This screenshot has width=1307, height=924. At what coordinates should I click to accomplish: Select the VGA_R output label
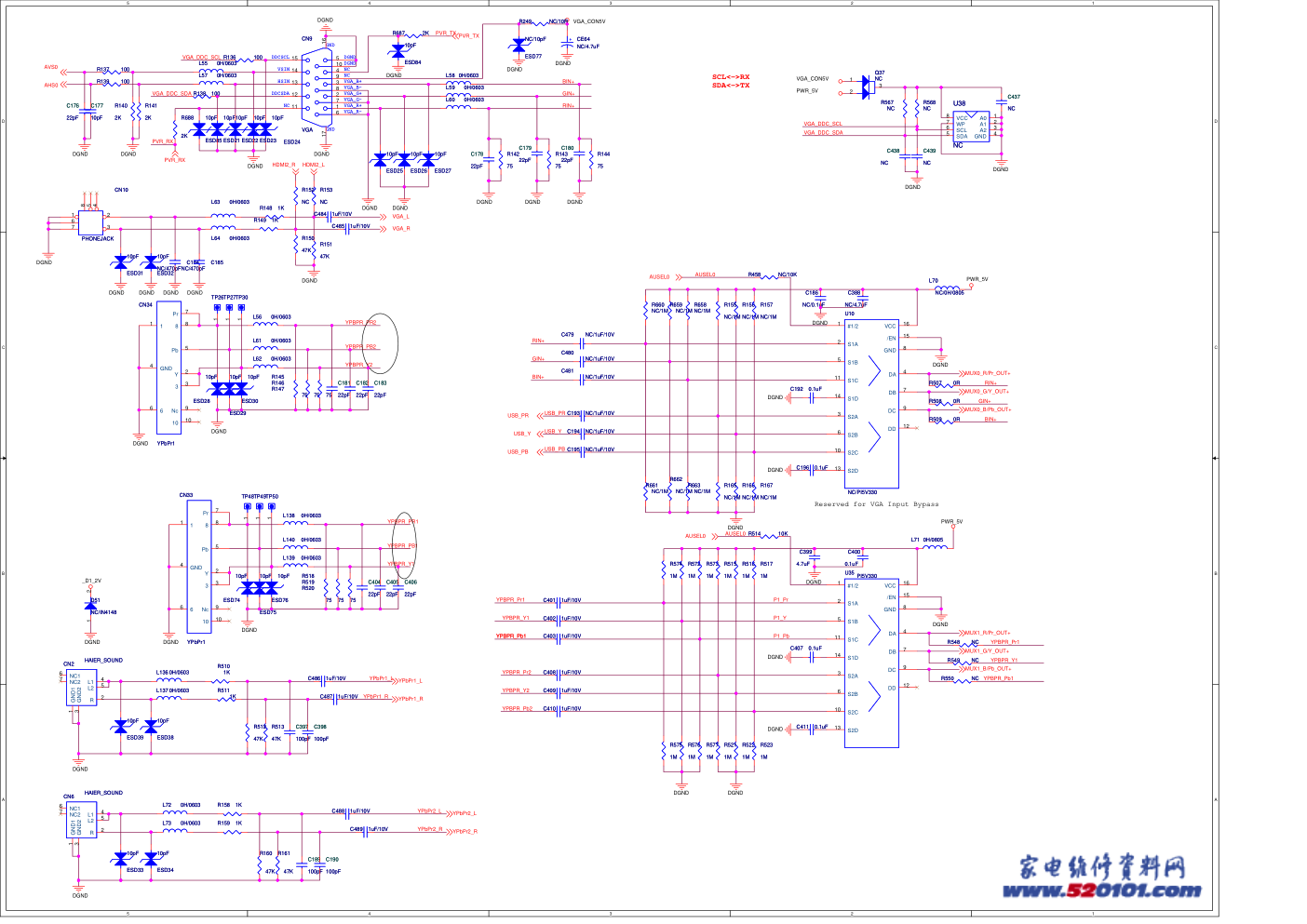pyautogui.click(x=401, y=228)
